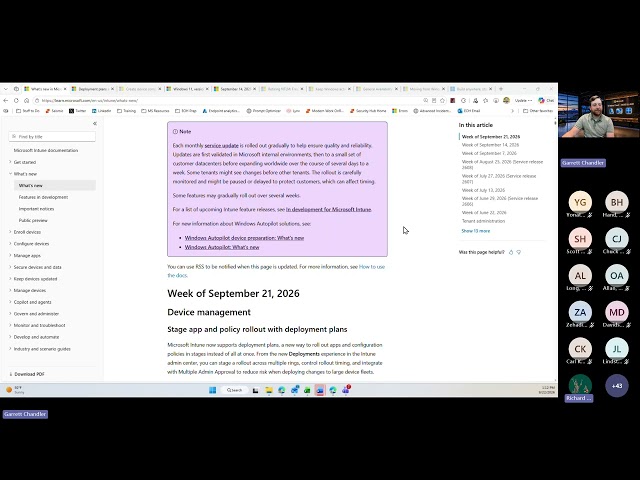Jump to Week of September 7, 2026
Image resolution: width=640 pixels, height=480 pixels.
(489, 153)
